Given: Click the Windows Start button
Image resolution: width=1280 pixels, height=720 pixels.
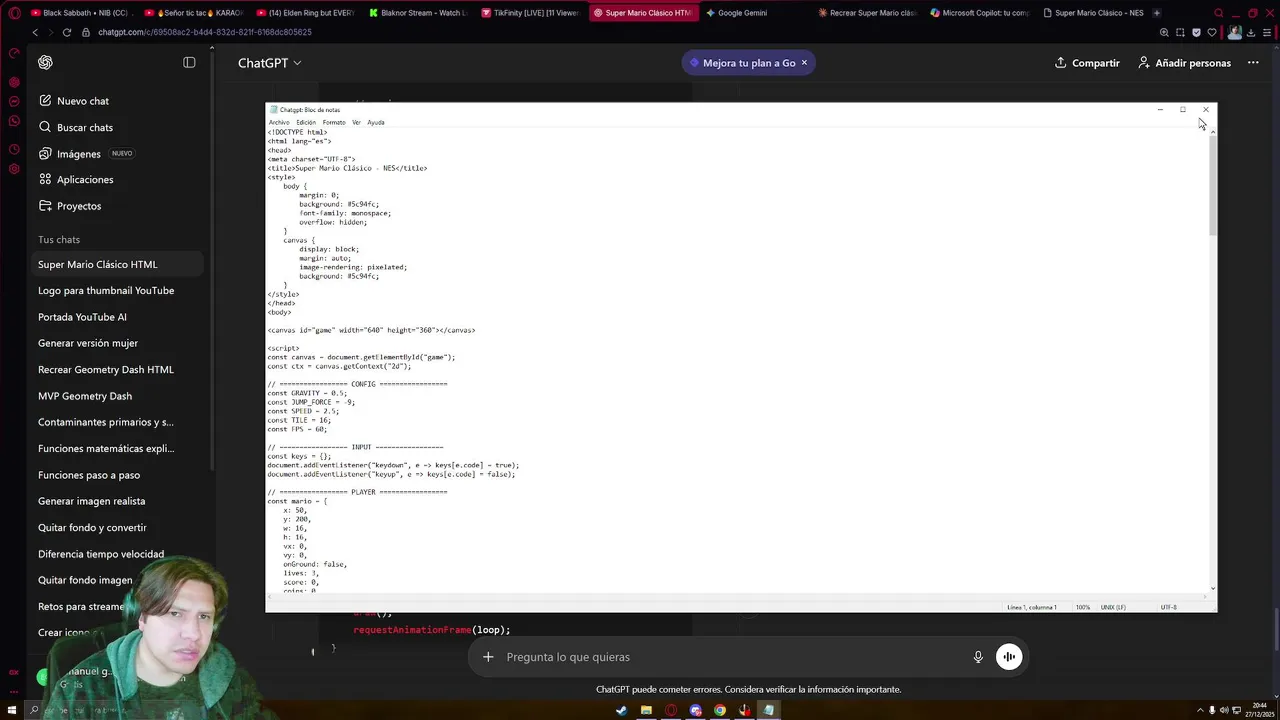Looking at the screenshot, I should (x=13, y=710).
